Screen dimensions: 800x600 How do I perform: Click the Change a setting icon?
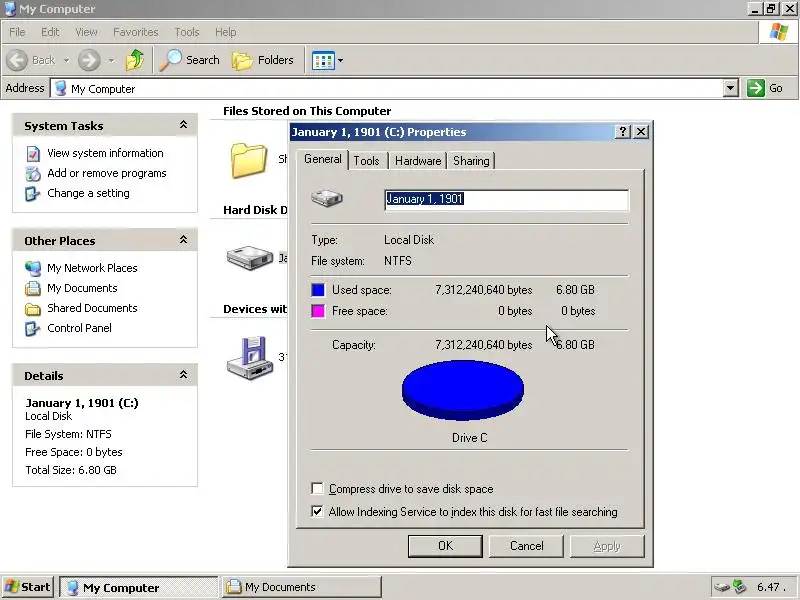pos(33,193)
